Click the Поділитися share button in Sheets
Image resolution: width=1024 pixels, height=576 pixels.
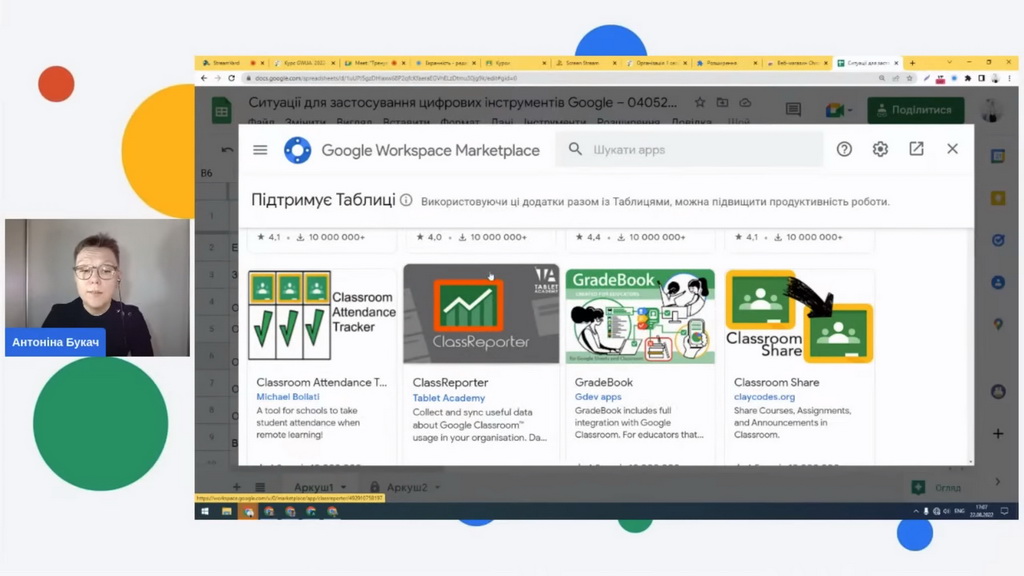click(x=916, y=110)
